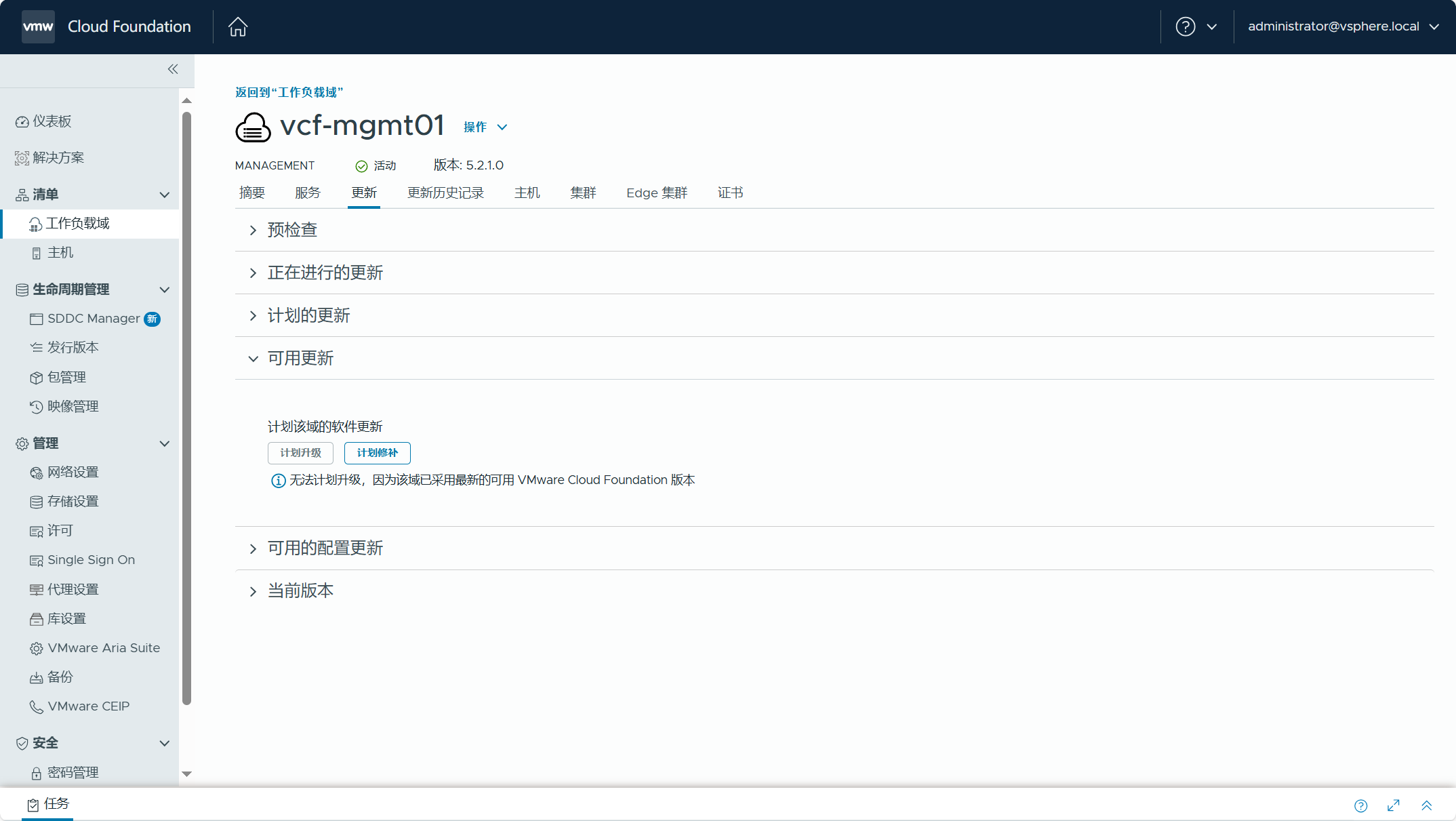Click the home icon in header
1456x821 pixels.
click(238, 27)
